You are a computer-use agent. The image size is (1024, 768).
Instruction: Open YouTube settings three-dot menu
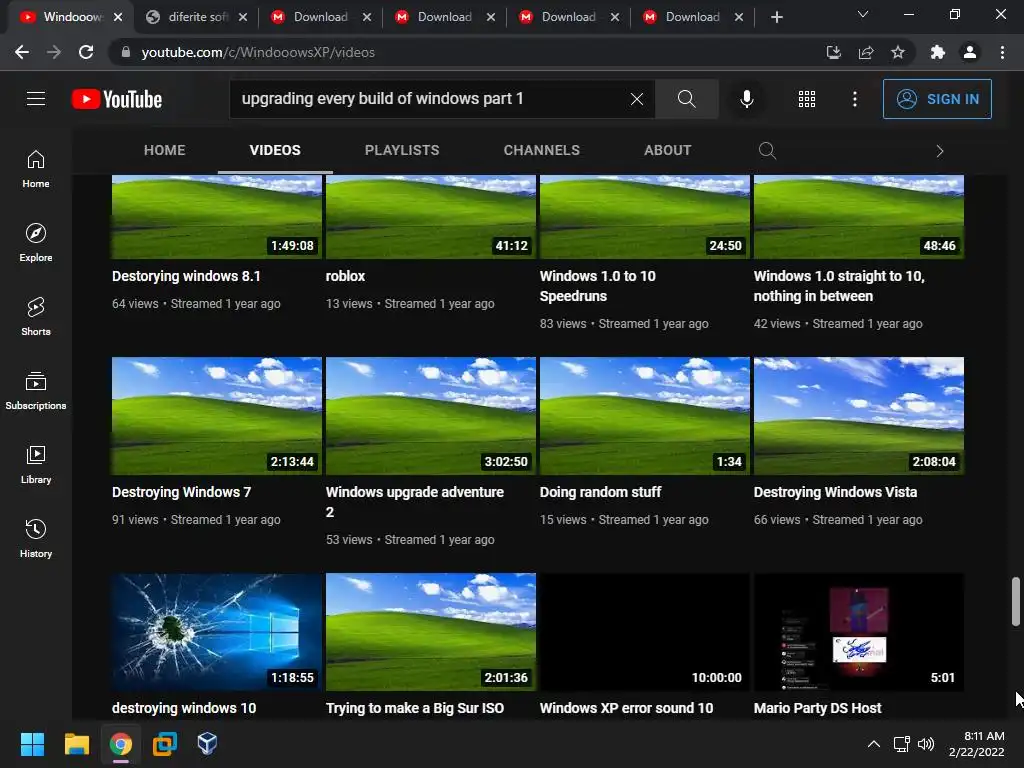[x=854, y=99]
